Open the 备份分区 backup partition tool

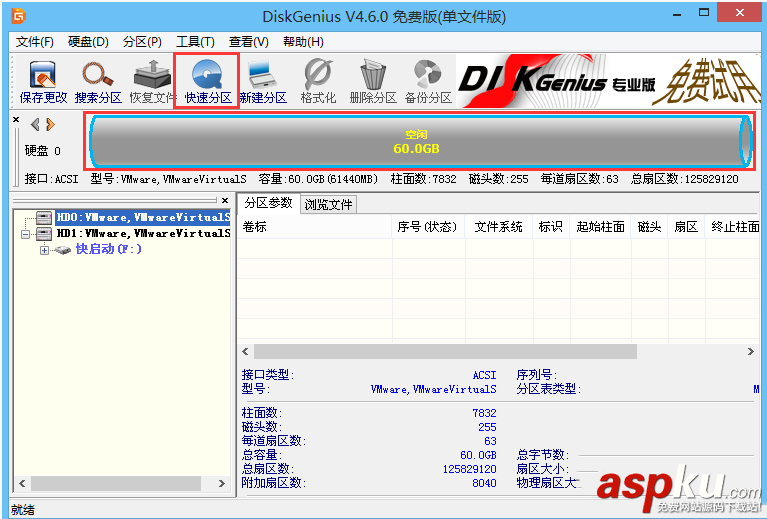tap(428, 82)
